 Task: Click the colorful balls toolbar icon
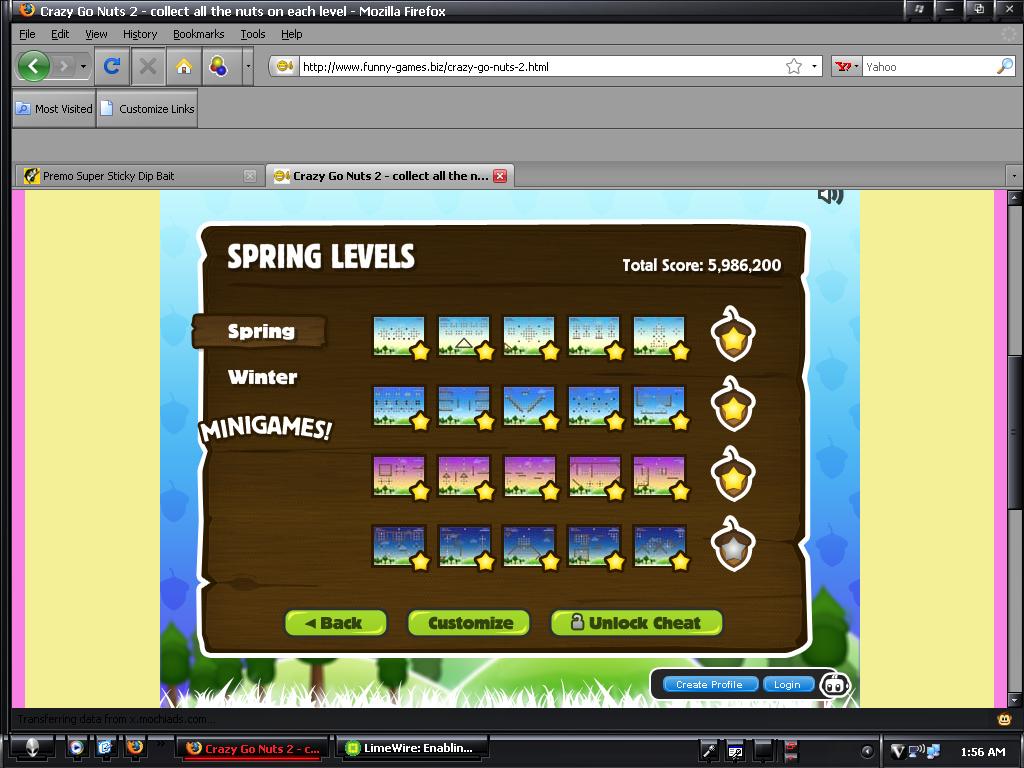pos(218,66)
